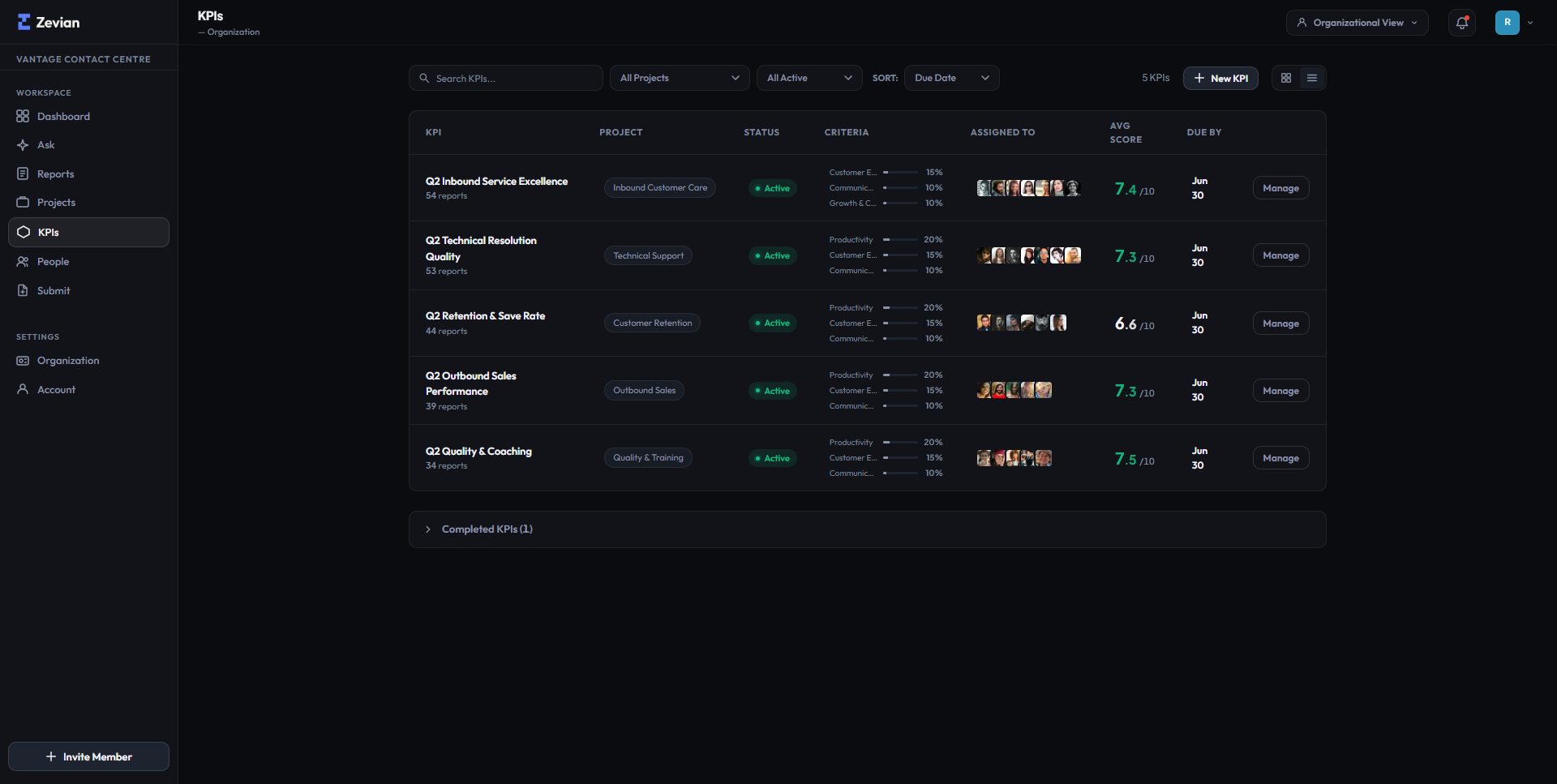Click the plus icon in New KPI

(x=1199, y=78)
